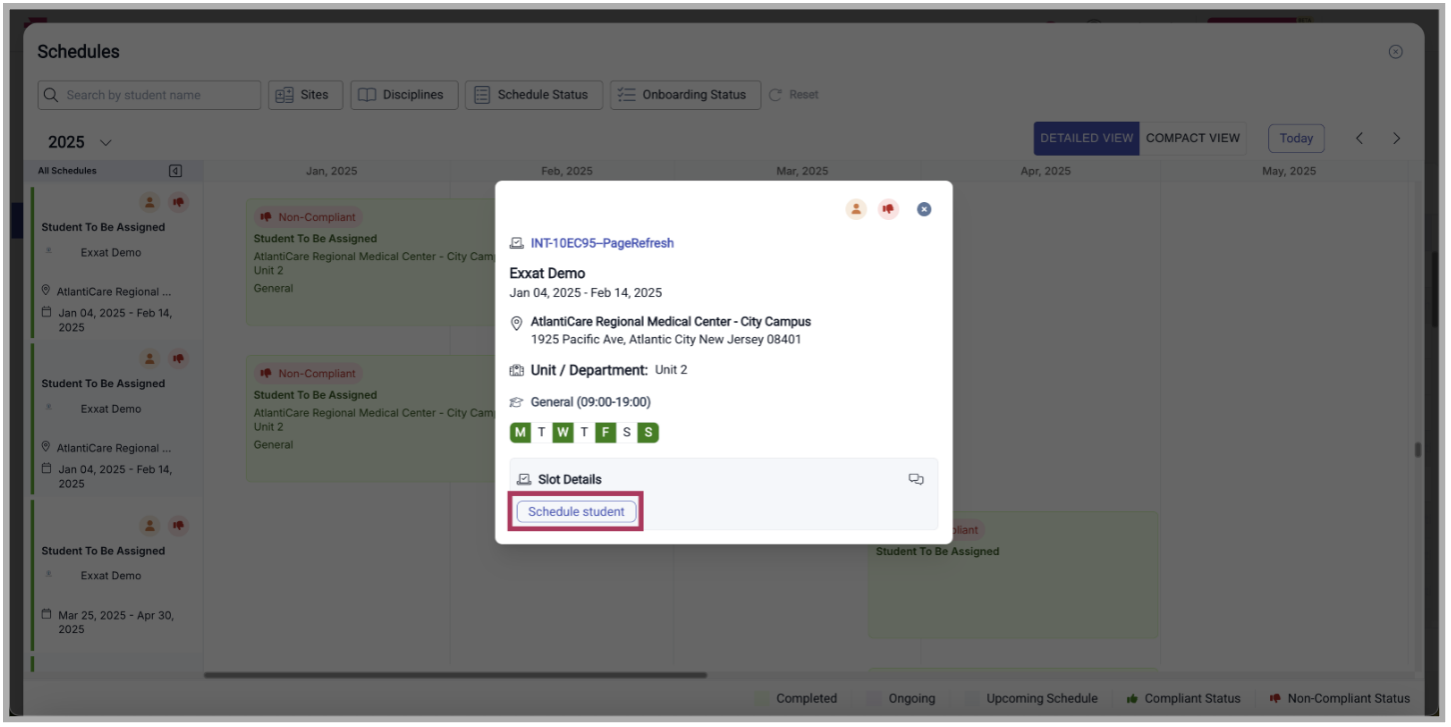Toggle the Friday day badge
Image resolution: width=1451 pixels, height=727 pixels.
pyautogui.click(x=605, y=432)
